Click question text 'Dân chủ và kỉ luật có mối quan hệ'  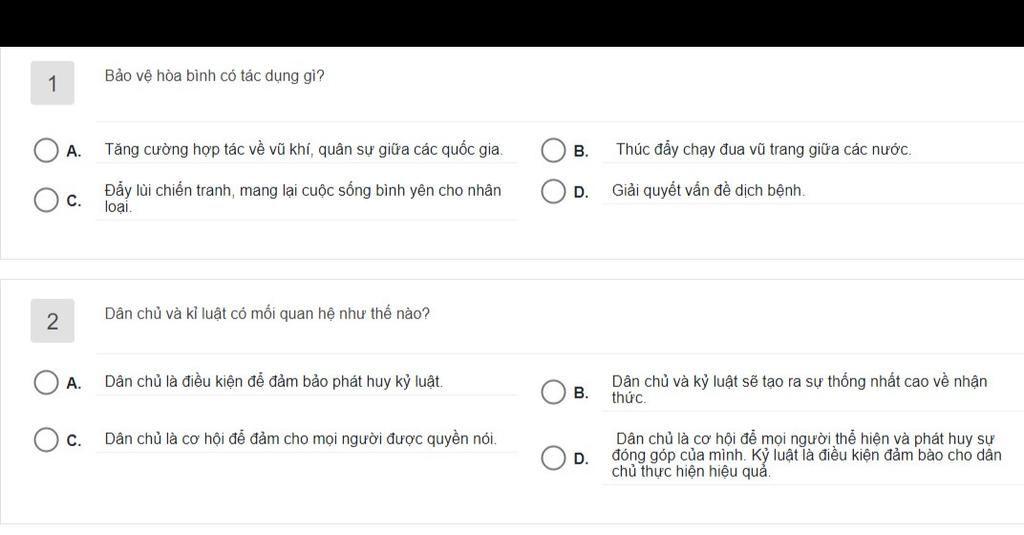(267, 314)
